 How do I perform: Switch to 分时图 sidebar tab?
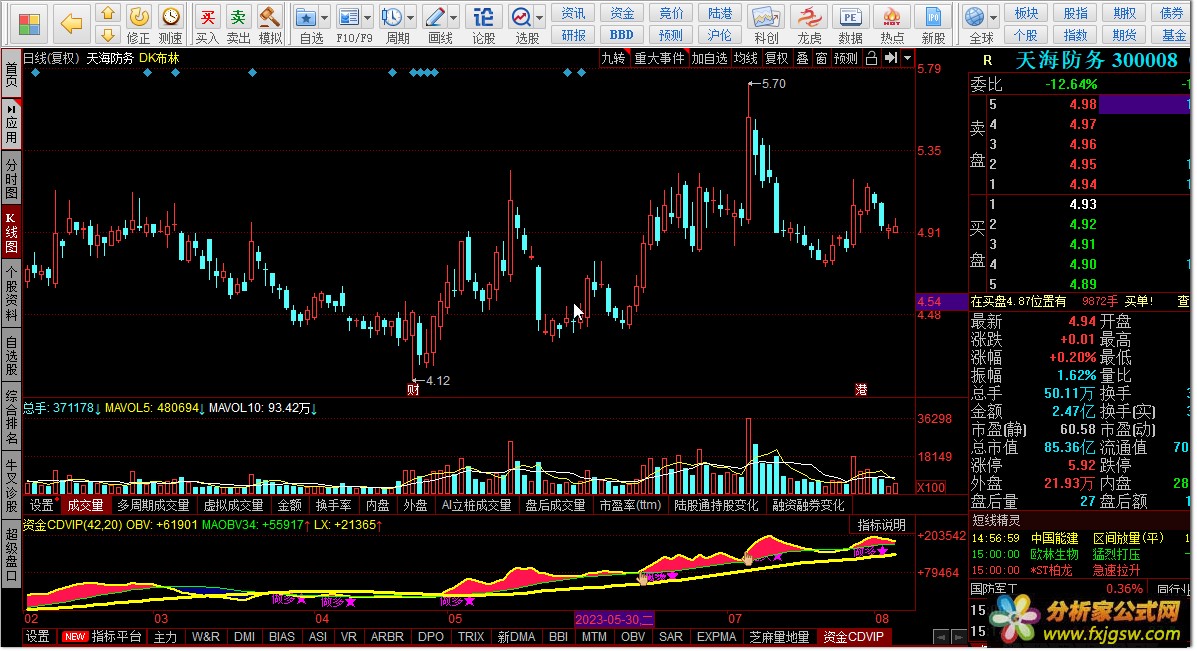click(11, 177)
